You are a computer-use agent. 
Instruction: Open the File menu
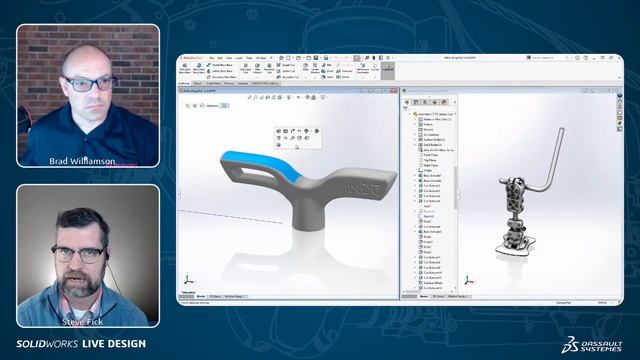point(211,58)
